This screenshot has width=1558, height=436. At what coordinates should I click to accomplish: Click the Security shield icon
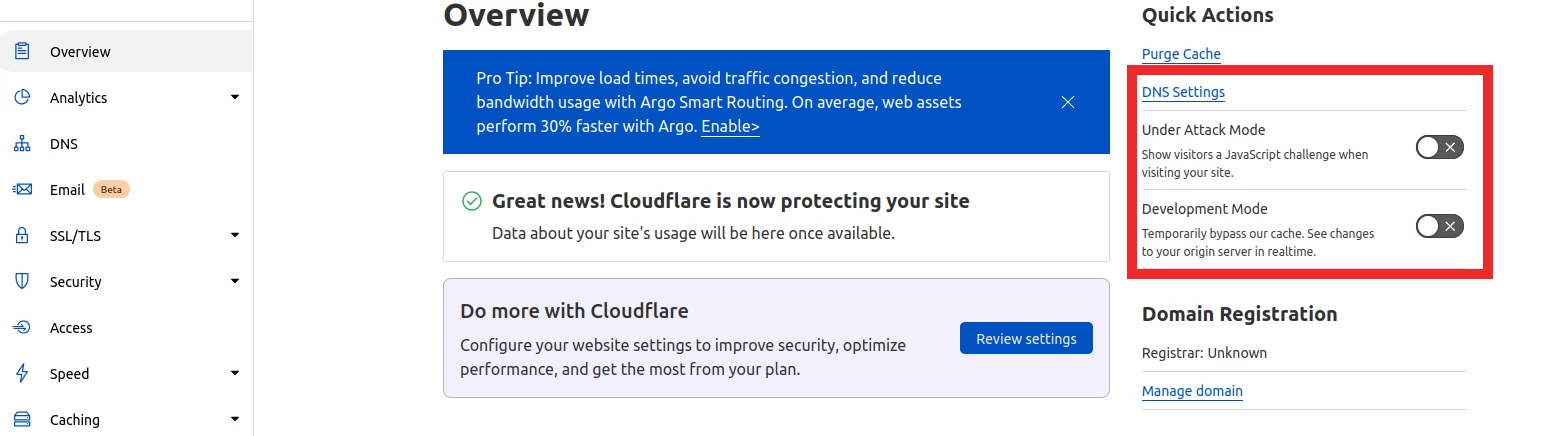pos(22,282)
